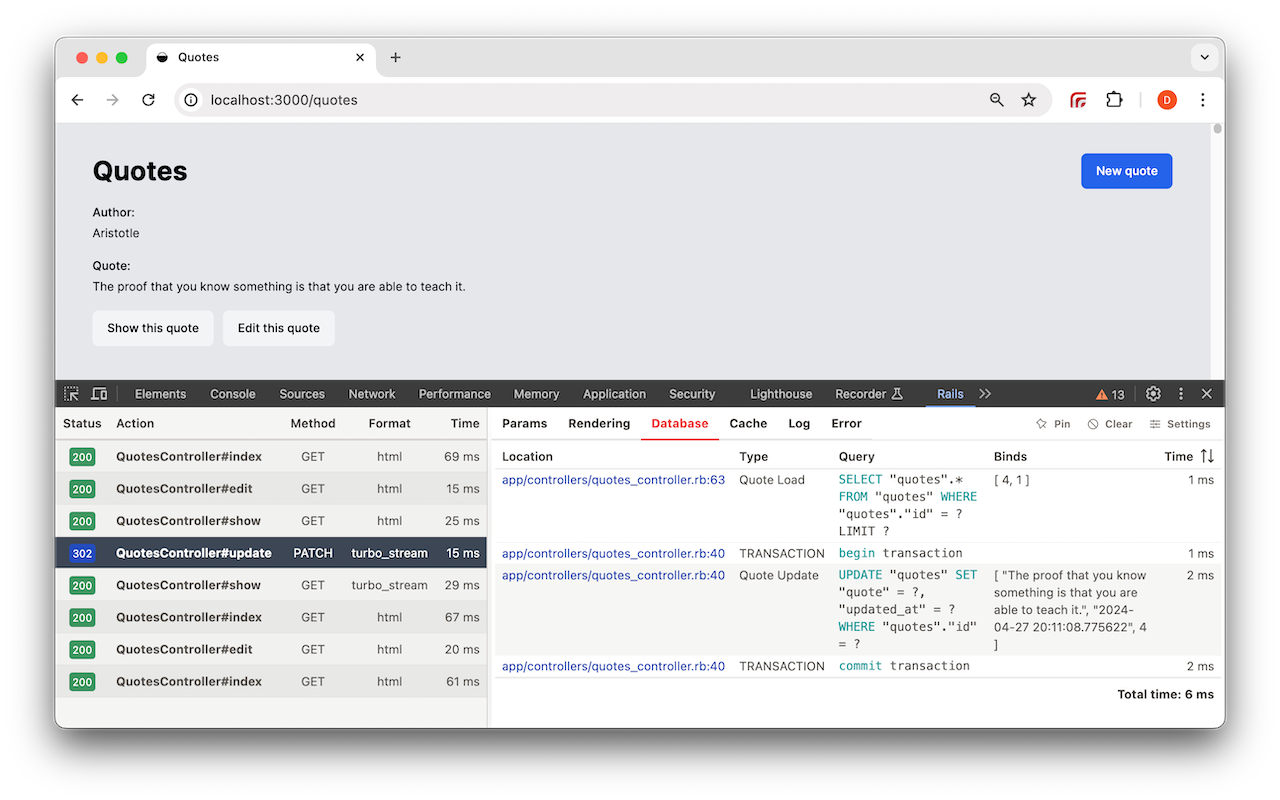The height and width of the screenshot is (800, 1280).
Task: Click the localhost:3000/quotes address bar
Action: pyautogui.click(x=283, y=100)
